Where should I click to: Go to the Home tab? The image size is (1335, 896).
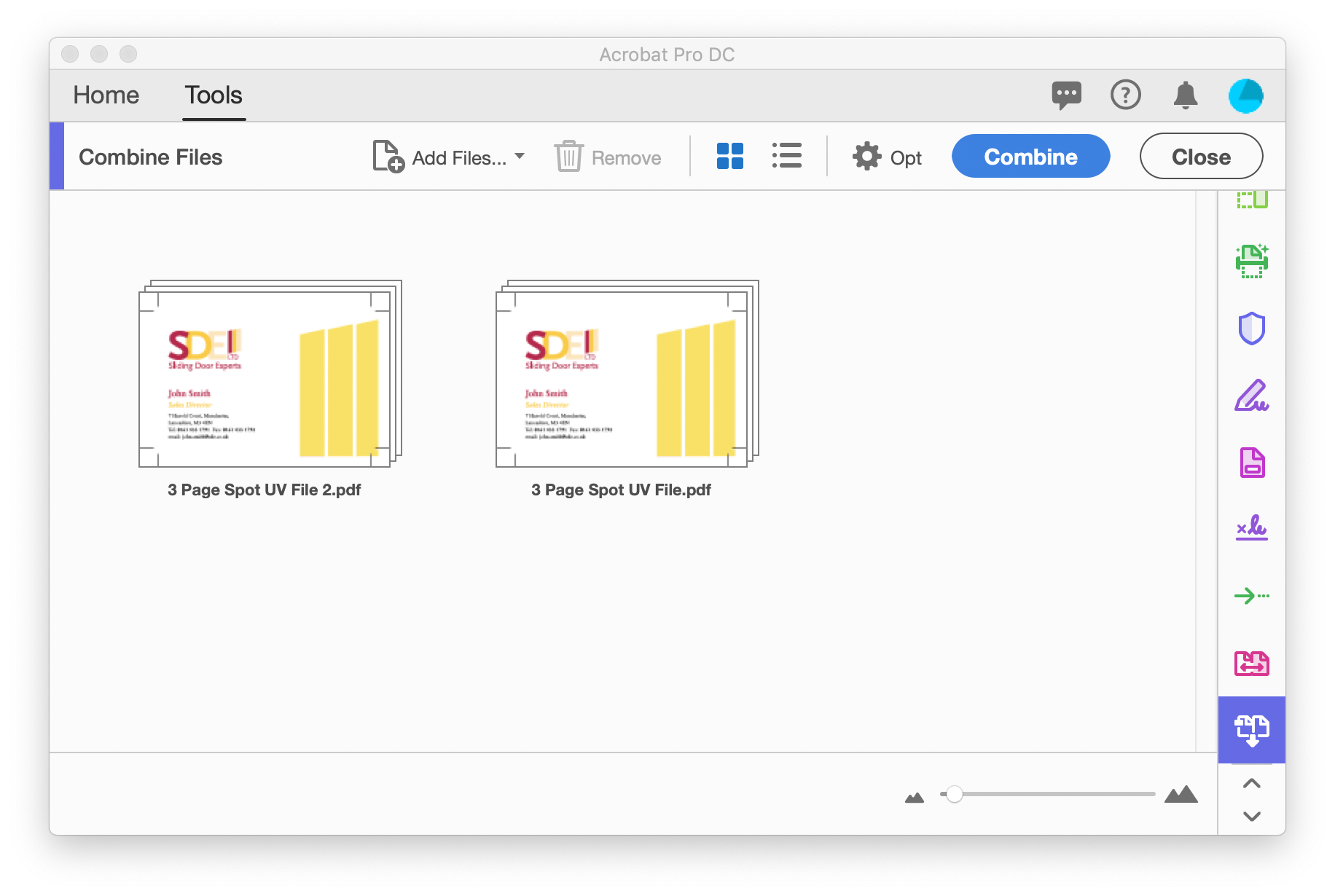[x=106, y=95]
